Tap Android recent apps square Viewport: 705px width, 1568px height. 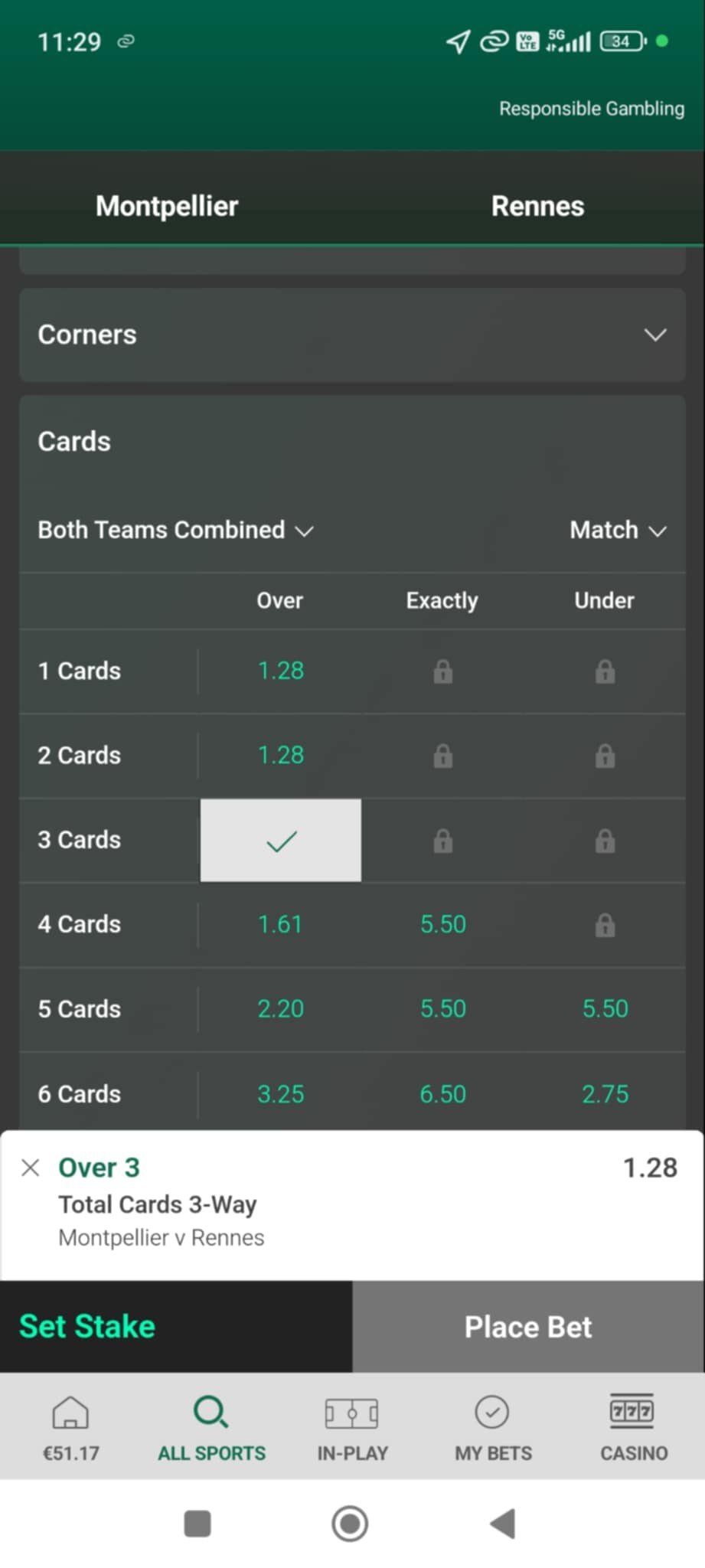click(x=197, y=1523)
